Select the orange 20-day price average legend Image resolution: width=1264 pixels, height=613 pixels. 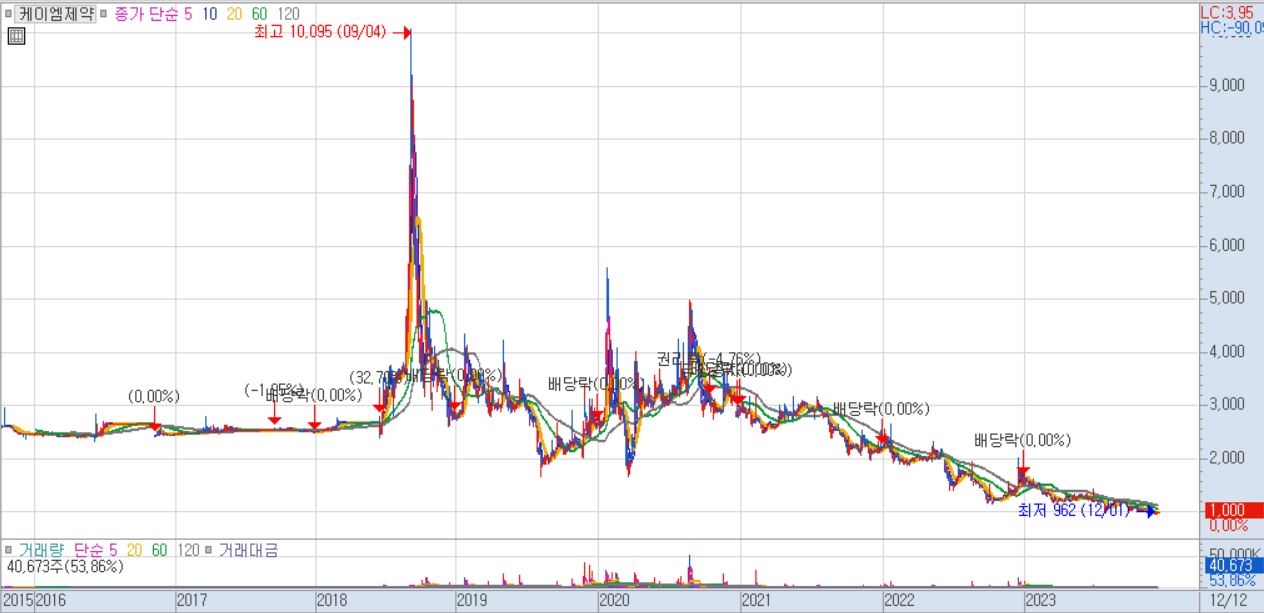click(234, 14)
